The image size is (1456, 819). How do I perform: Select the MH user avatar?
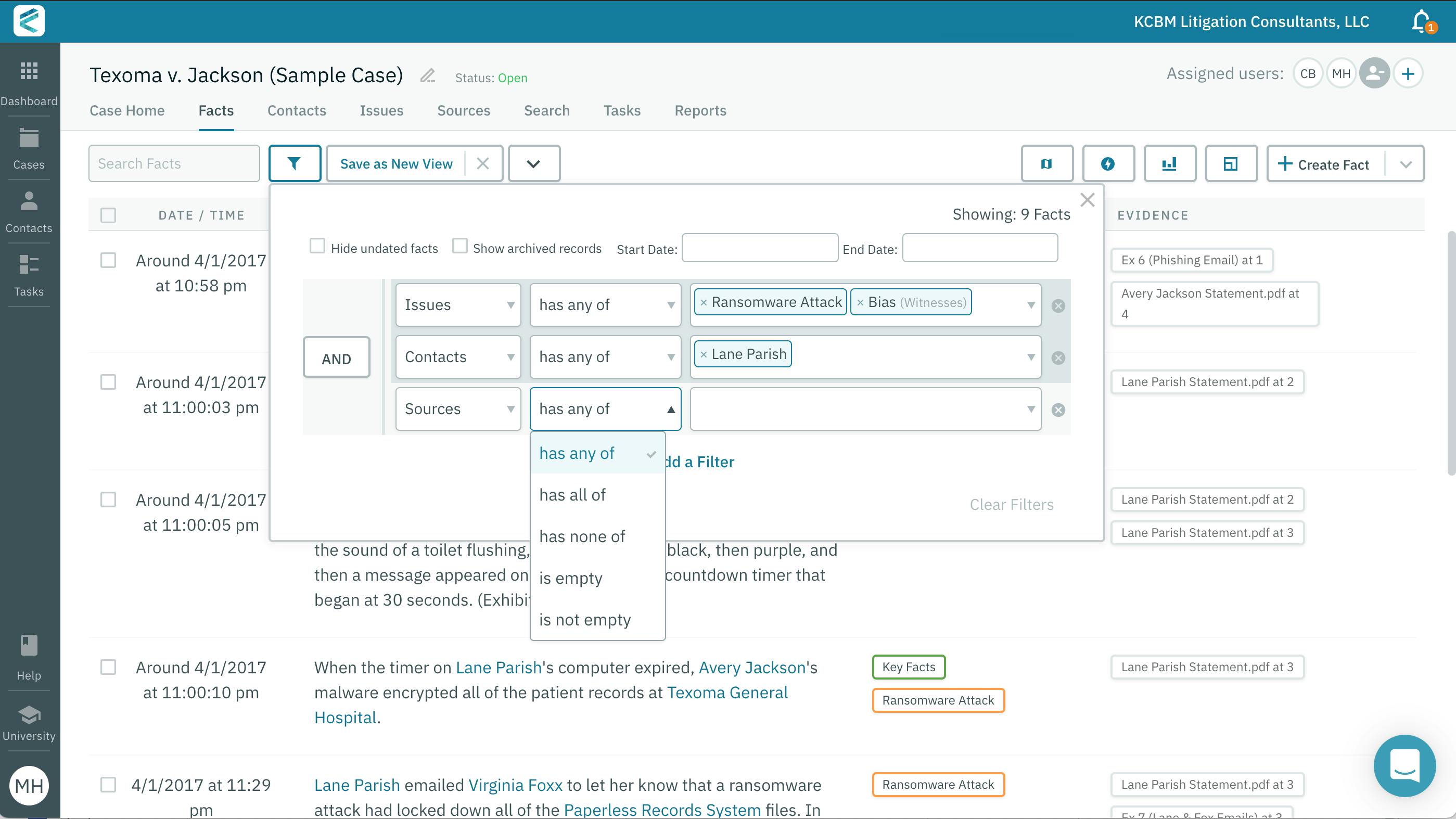[1342, 73]
